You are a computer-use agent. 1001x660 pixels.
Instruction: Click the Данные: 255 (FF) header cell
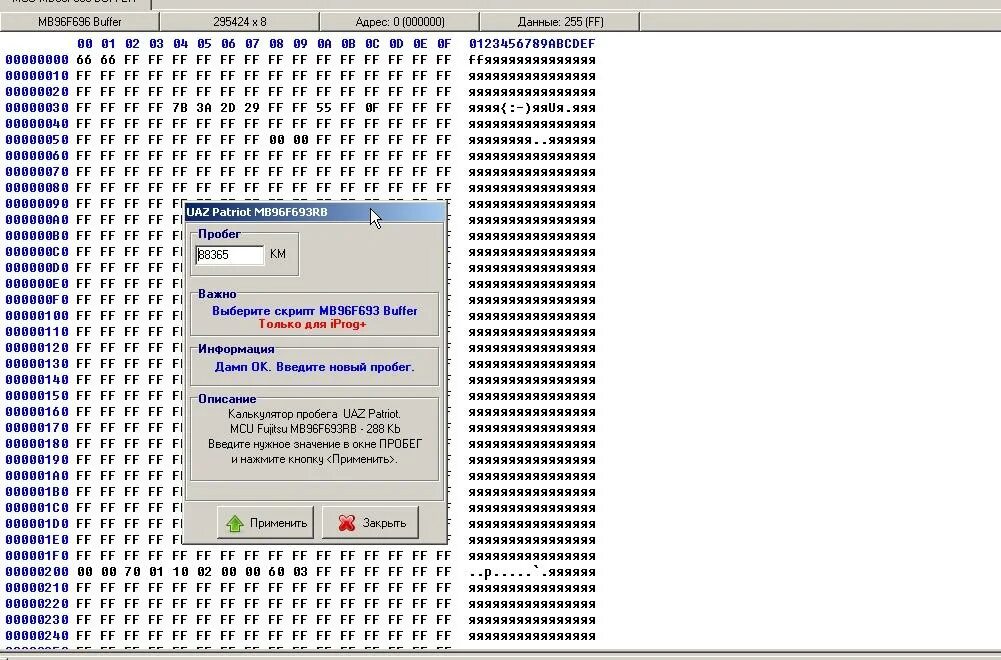(x=560, y=22)
